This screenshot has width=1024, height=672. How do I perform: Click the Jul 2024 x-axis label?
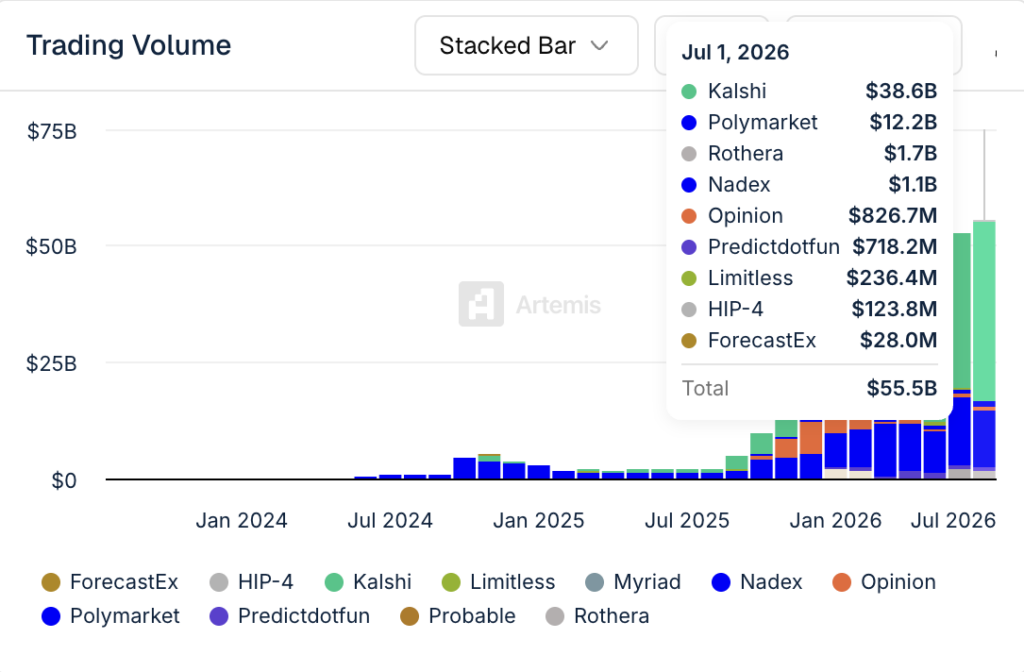tap(390, 520)
